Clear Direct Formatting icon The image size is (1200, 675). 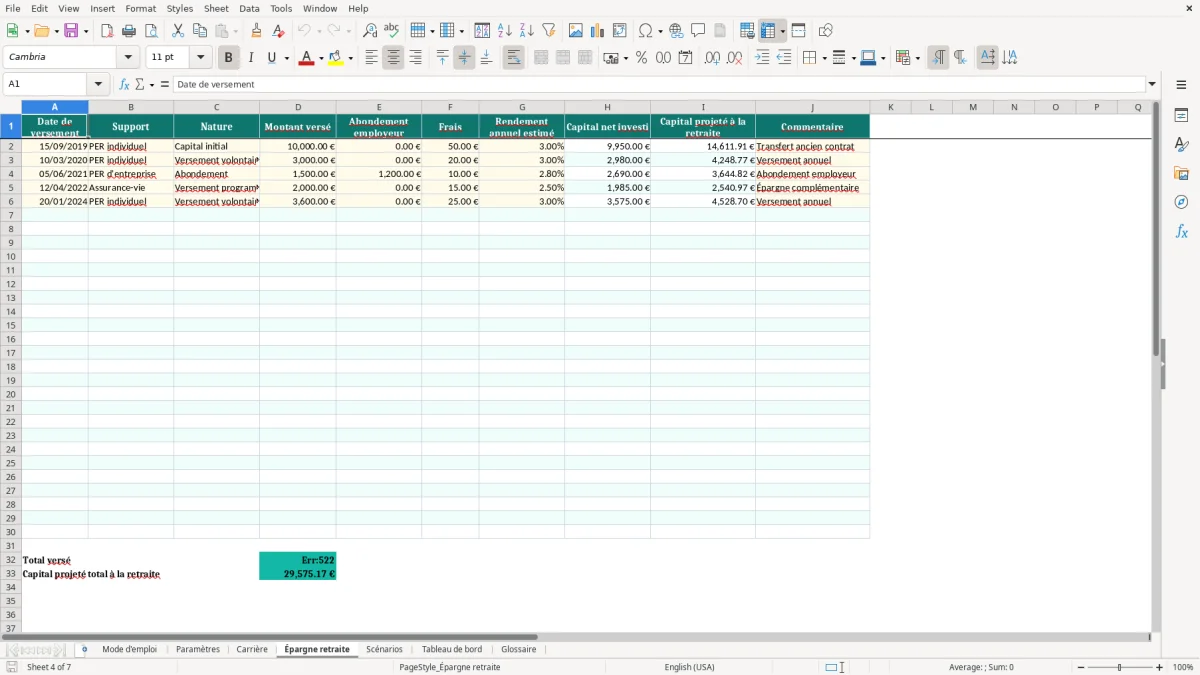[x=278, y=31]
